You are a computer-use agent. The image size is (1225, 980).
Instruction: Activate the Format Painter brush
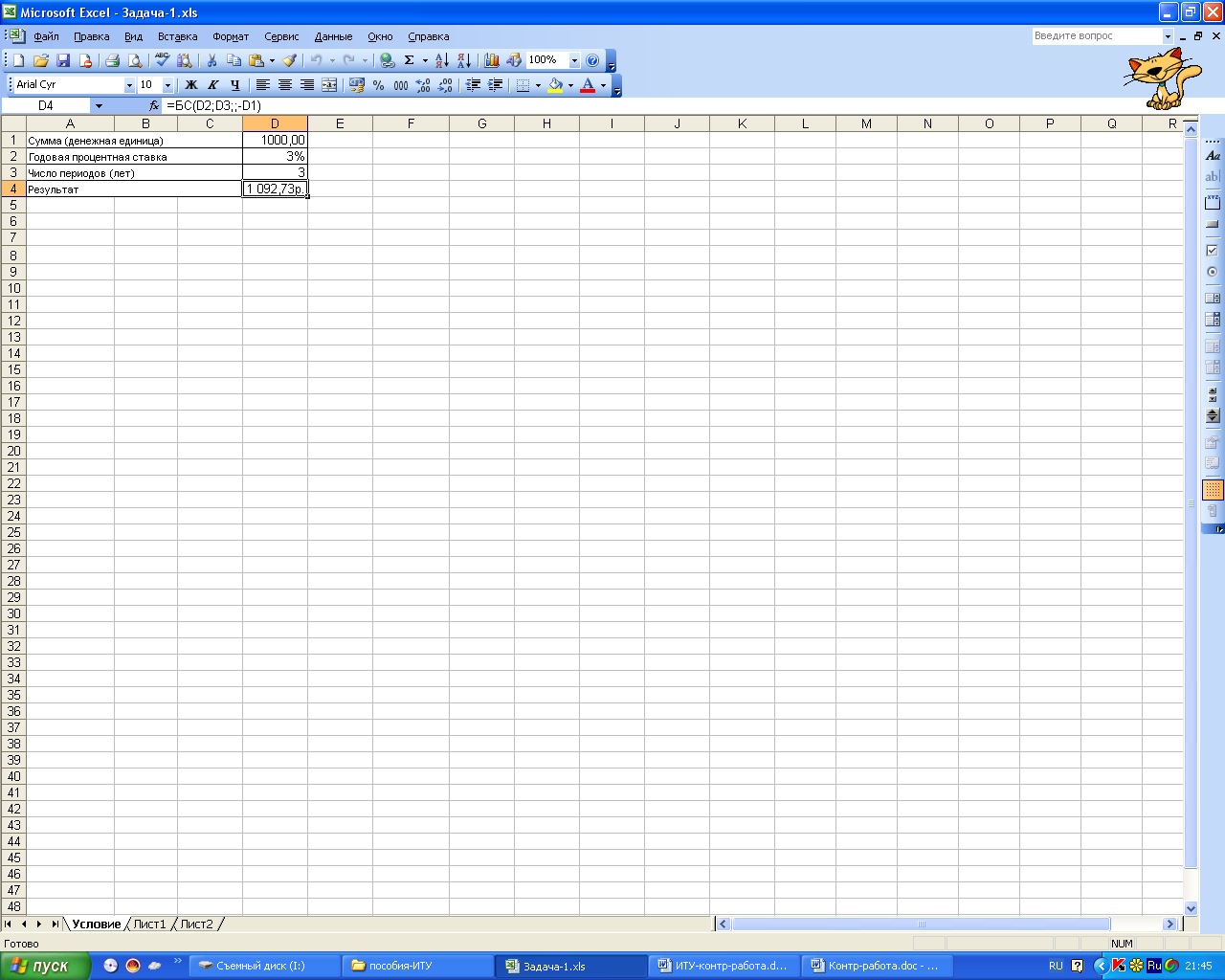coord(289,60)
